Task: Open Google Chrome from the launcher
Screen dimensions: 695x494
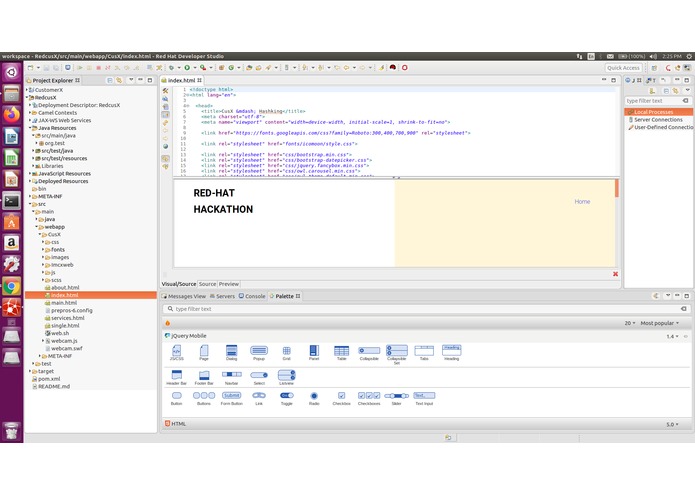Action: click(12, 286)
